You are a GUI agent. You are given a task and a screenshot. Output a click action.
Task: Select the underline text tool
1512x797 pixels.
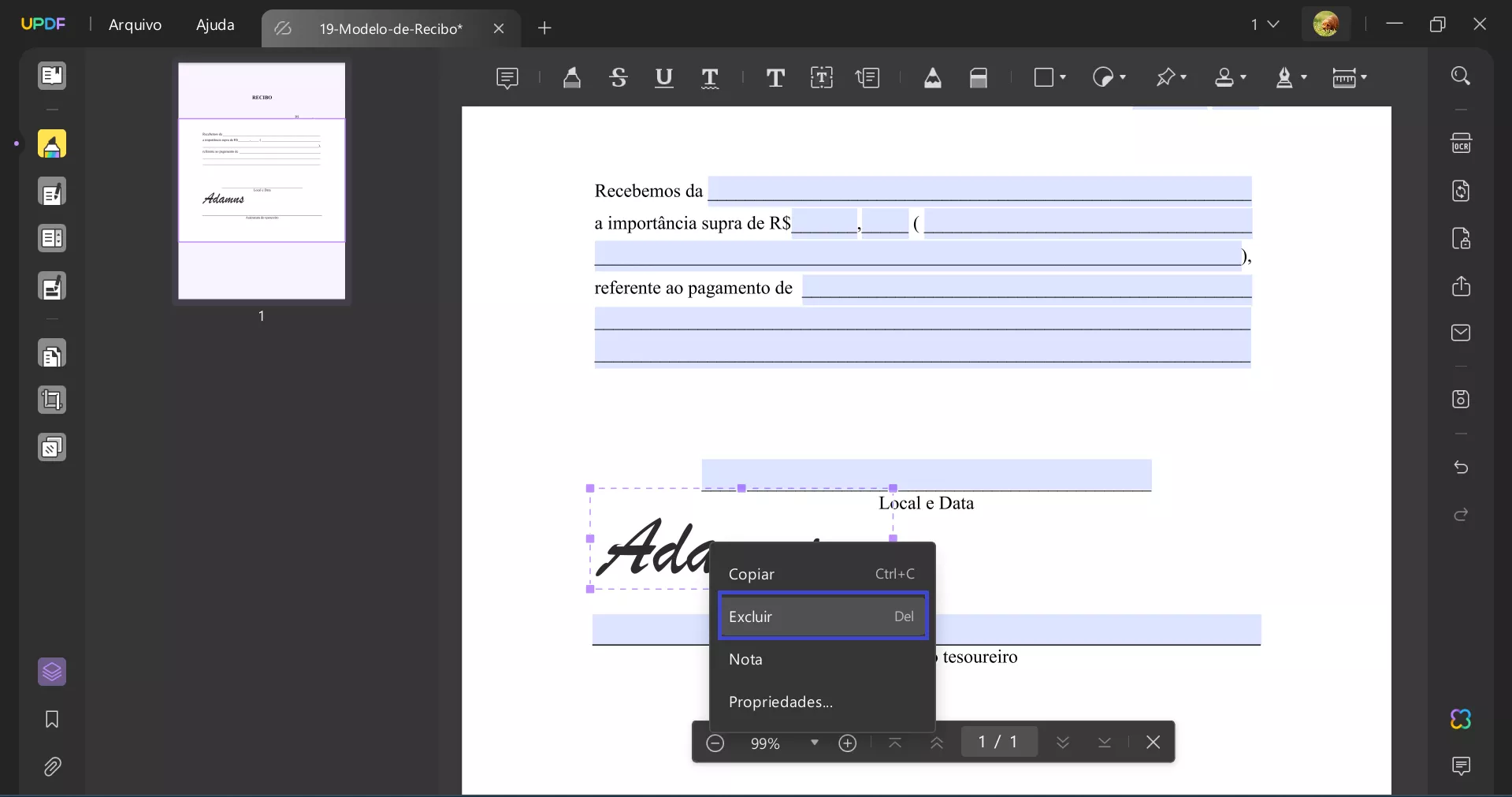664,77
